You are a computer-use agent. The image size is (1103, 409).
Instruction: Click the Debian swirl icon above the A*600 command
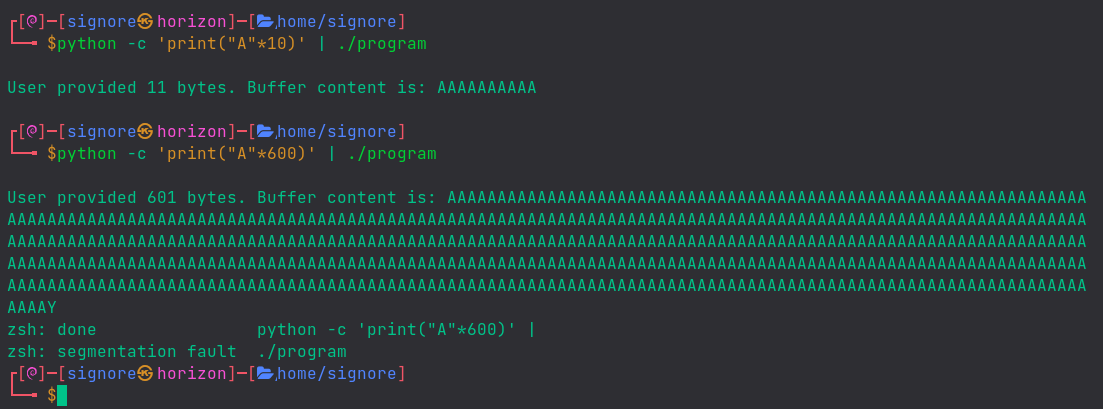coord(31,131)
